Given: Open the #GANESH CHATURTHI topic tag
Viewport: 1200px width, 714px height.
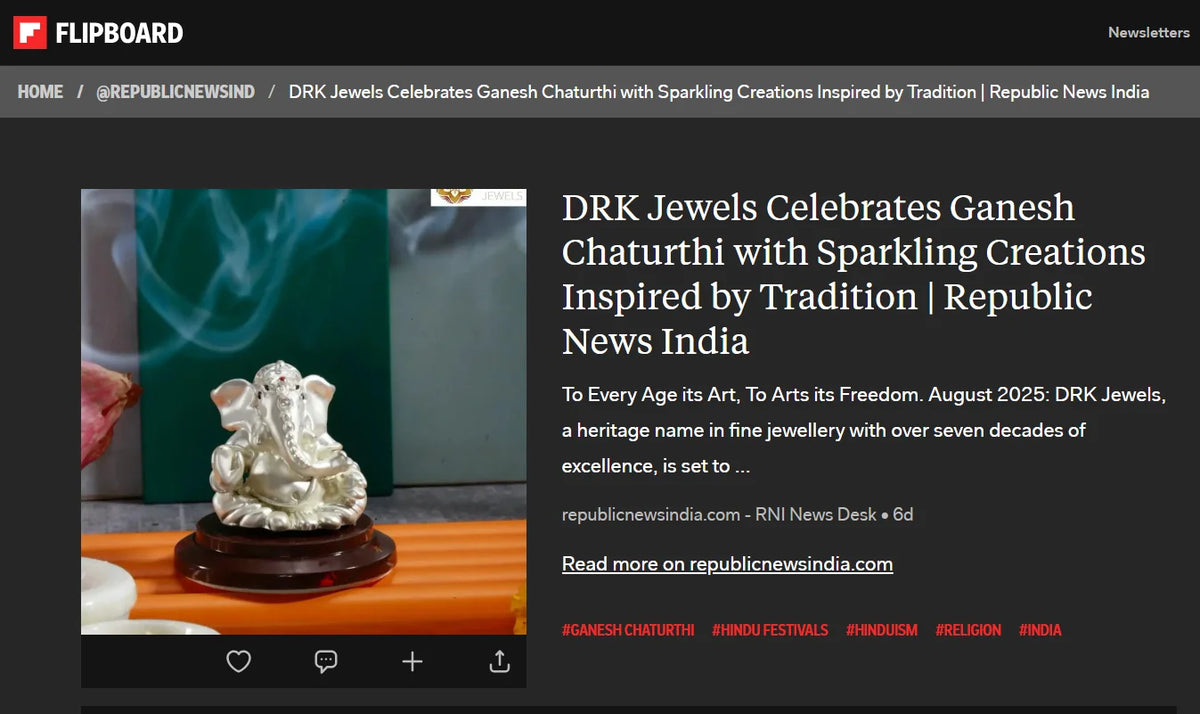Looking at the screenshot, I should tap(628, 630).
